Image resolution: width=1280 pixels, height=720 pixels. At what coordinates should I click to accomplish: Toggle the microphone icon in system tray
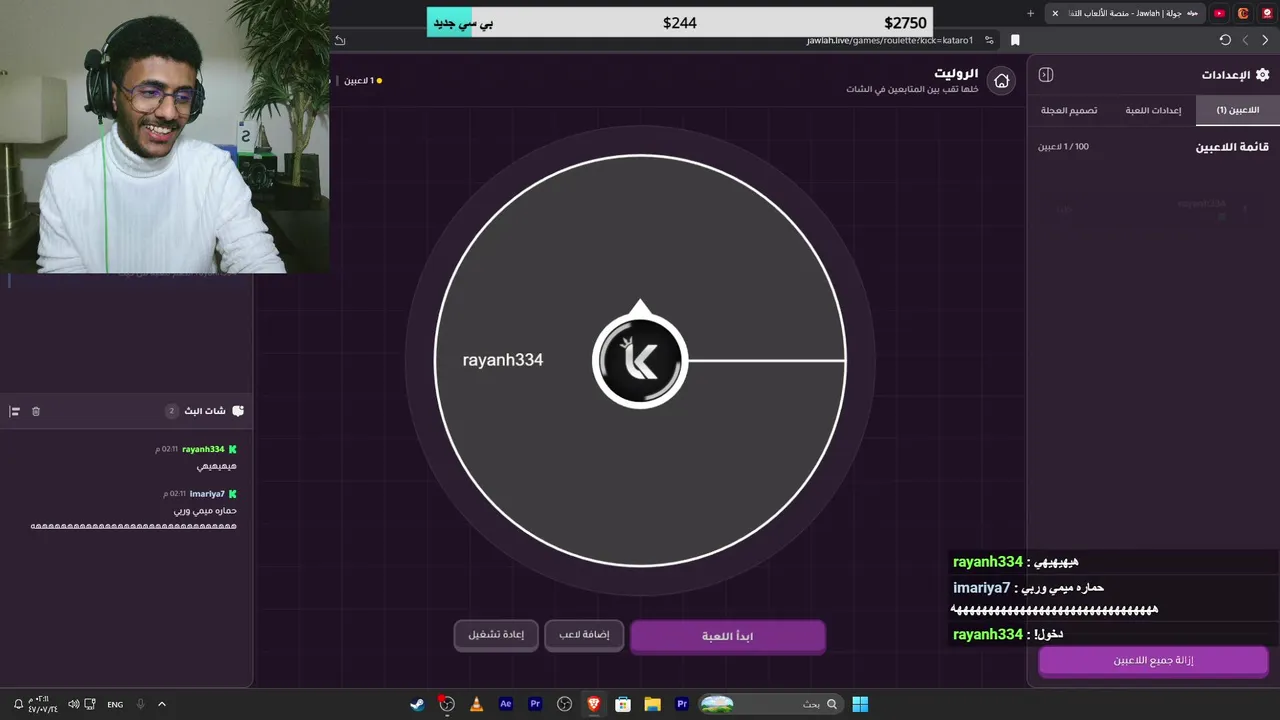(140, 705)
